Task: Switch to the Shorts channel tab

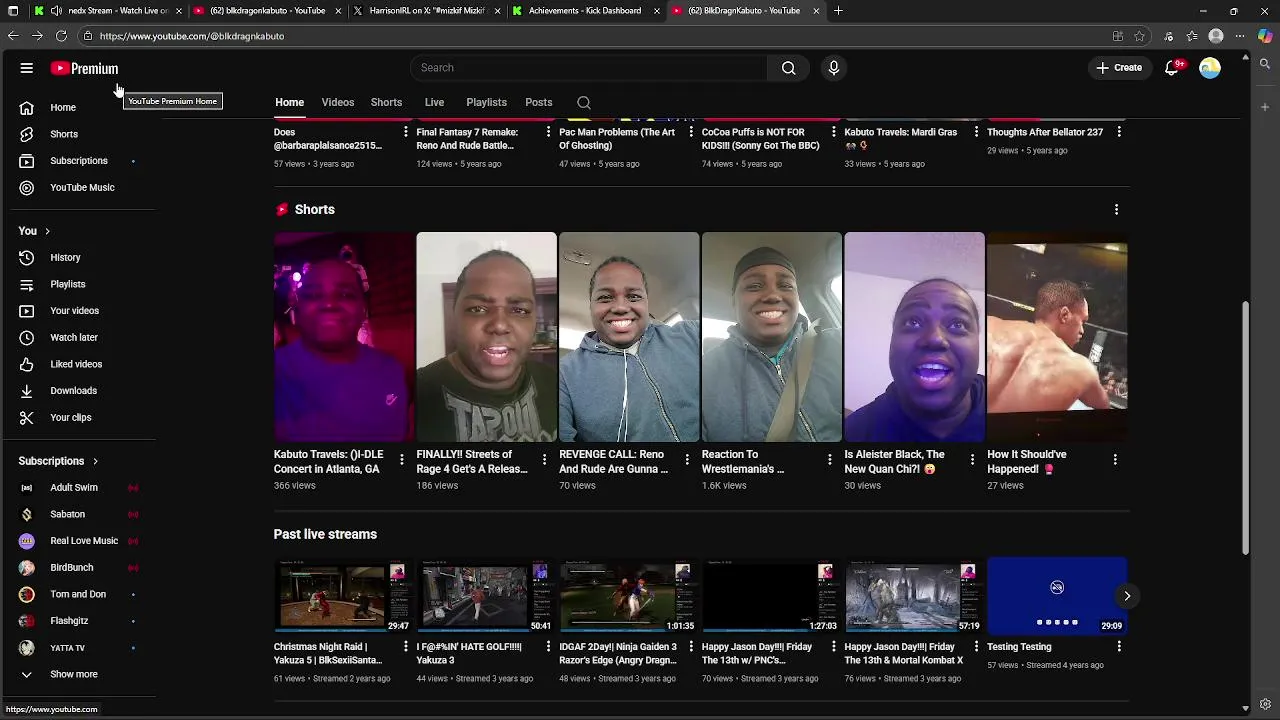Action: (x=386, y=102)
